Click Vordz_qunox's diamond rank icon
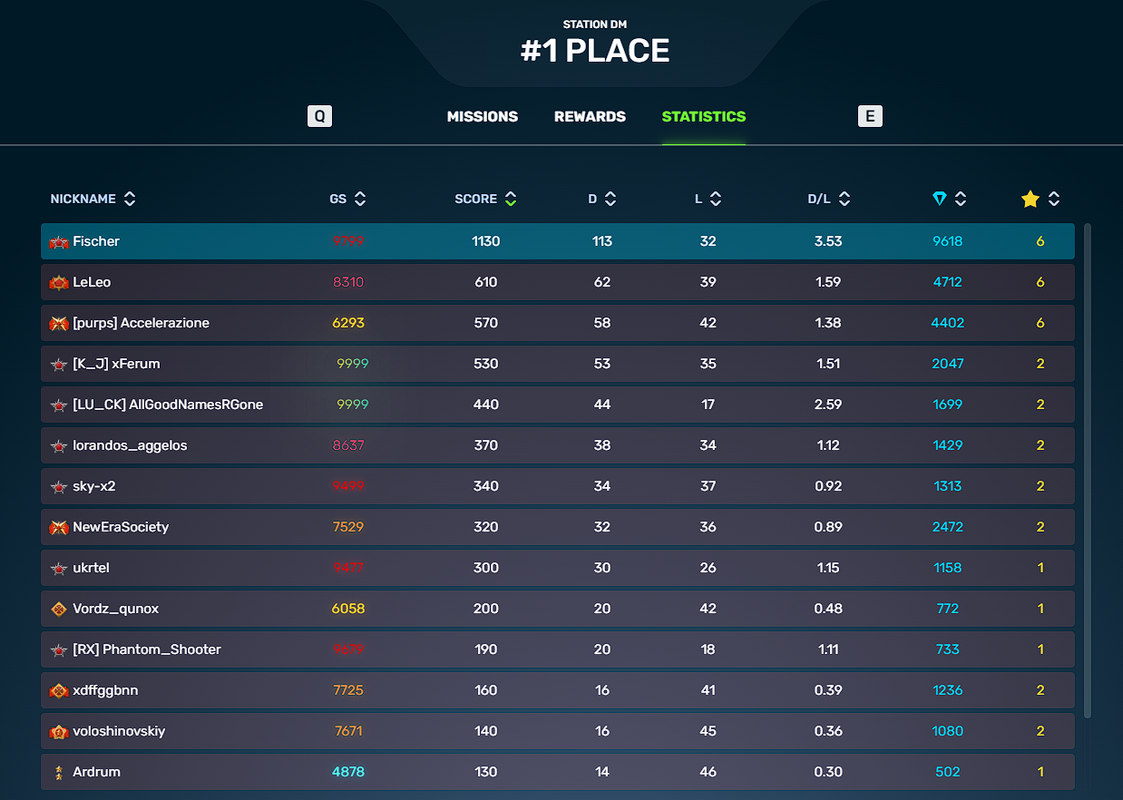 (59, 609)
